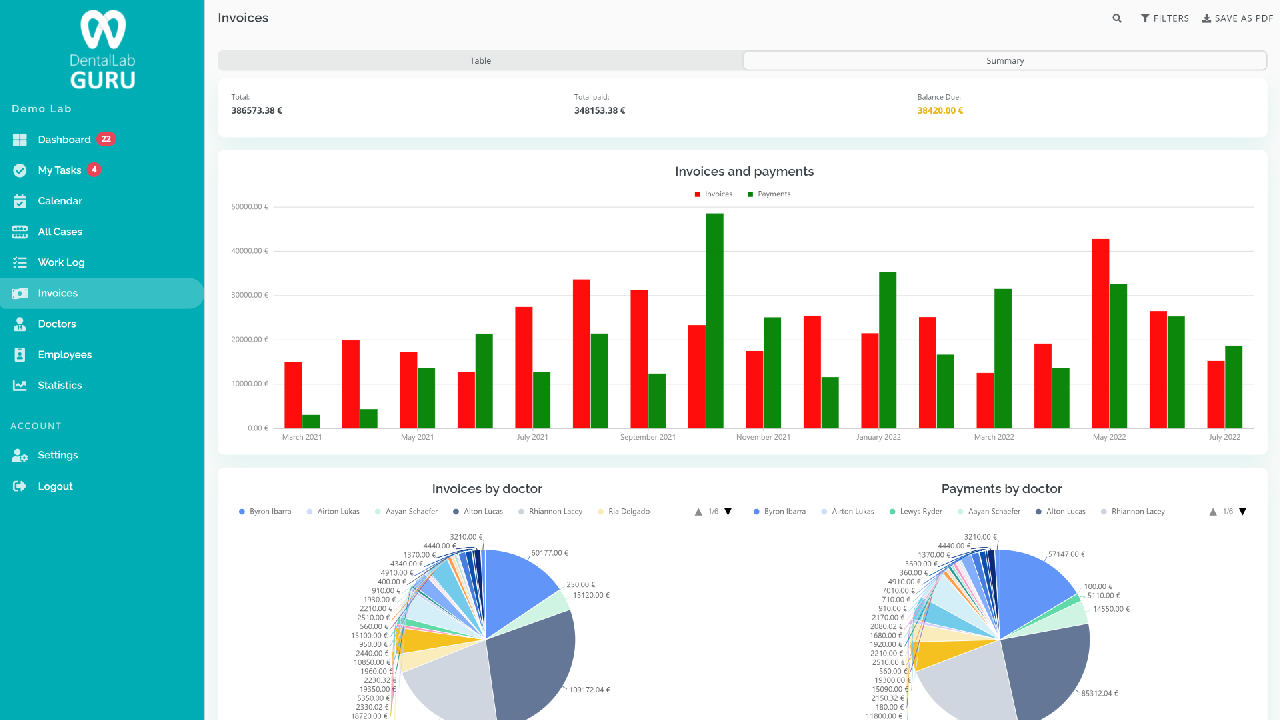Open the Work Log list icon
Viewport: 1280px width, 720px height.
[19, 263]
